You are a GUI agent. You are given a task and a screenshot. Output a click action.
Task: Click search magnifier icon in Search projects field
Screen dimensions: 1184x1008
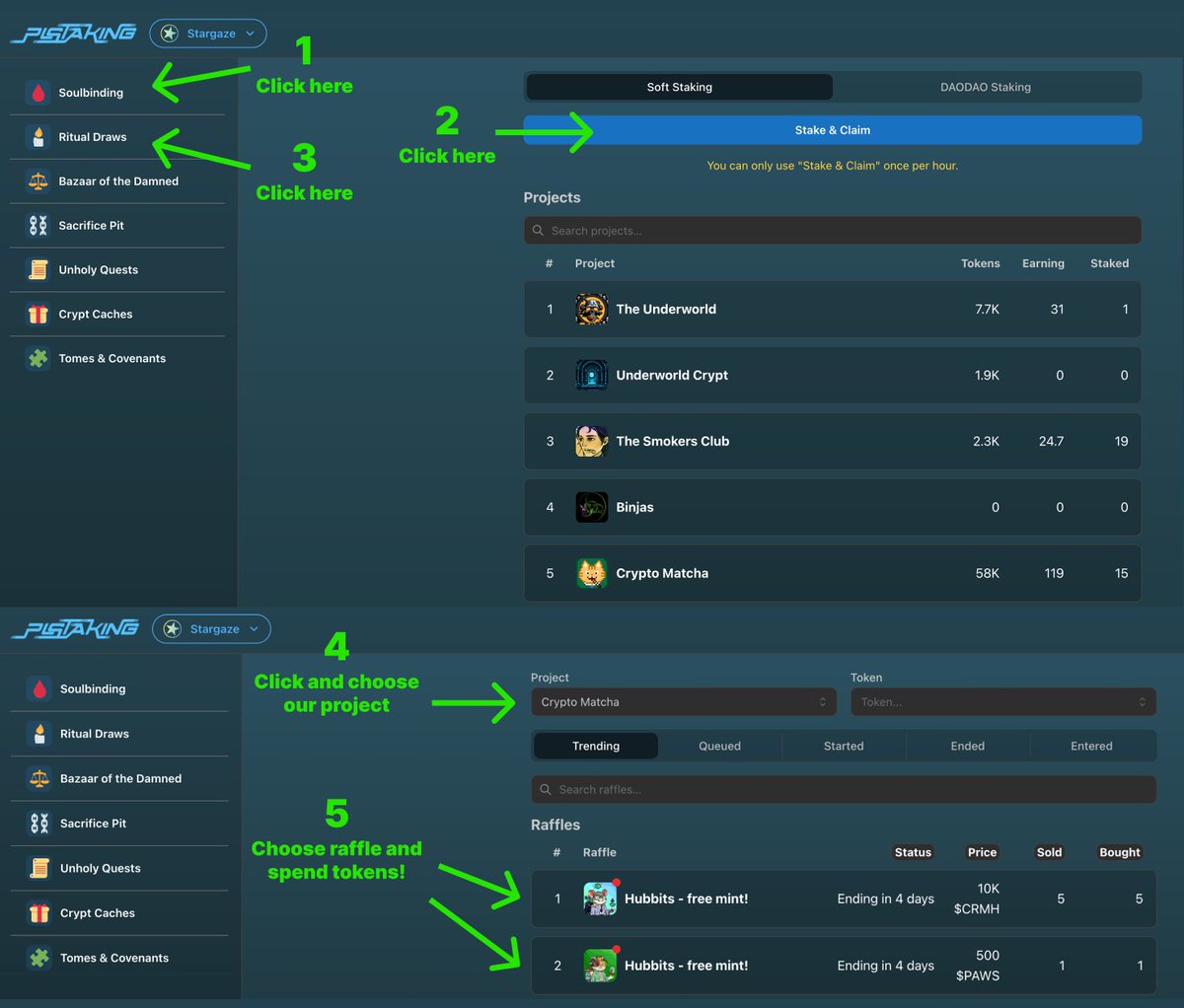[538, 231]
